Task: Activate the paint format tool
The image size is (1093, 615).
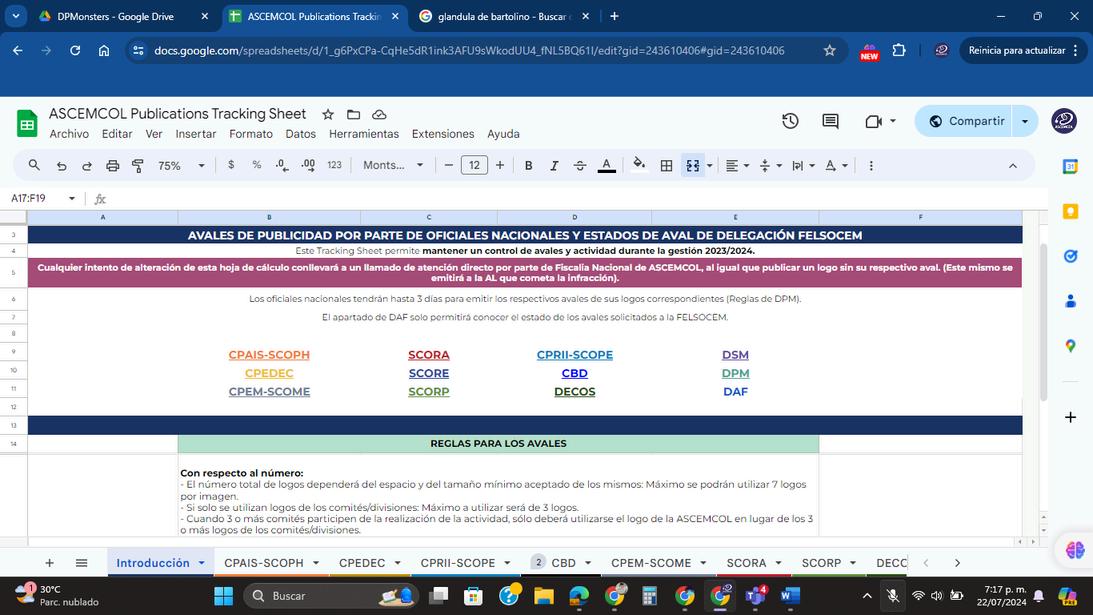Action: point(137,165)
